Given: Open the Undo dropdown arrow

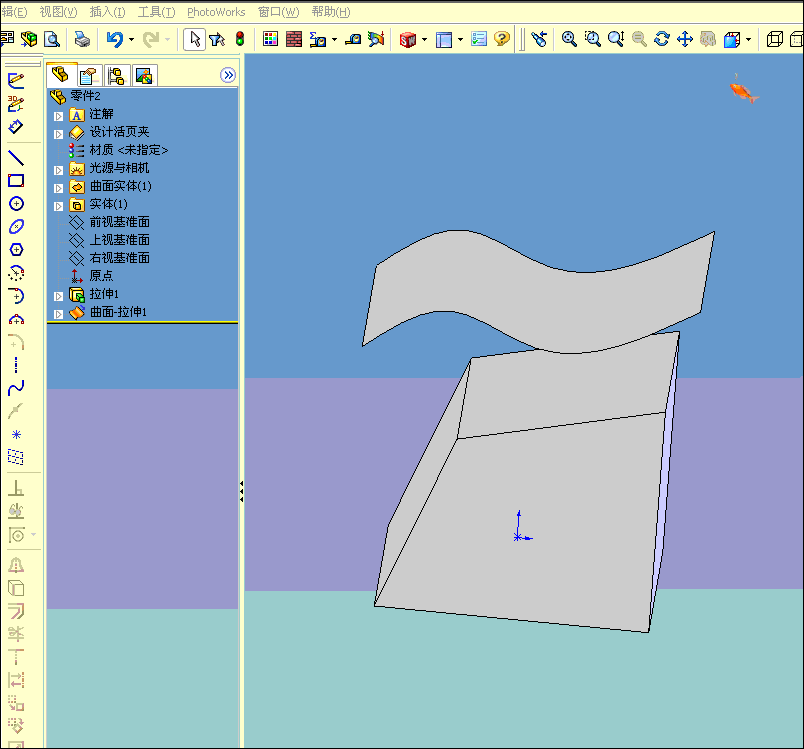Looking at the screenshot, I should point(131,39).
